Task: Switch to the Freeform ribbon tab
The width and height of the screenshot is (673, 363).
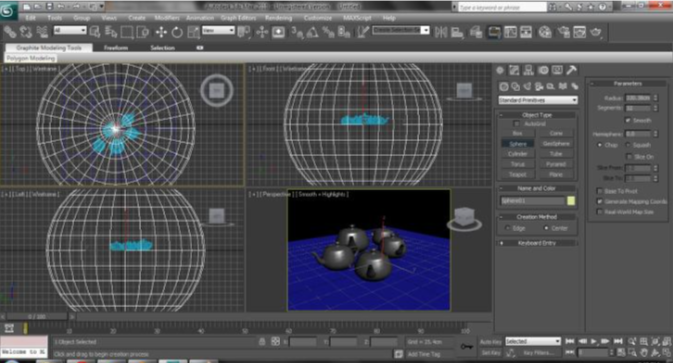Action: point(116,48)
